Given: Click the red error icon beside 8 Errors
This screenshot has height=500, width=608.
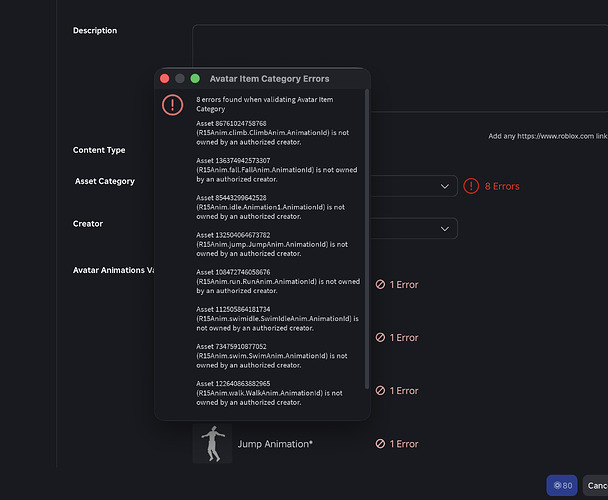Looking at the screenshot, I should pyautogui.click(x=471, y=186).
